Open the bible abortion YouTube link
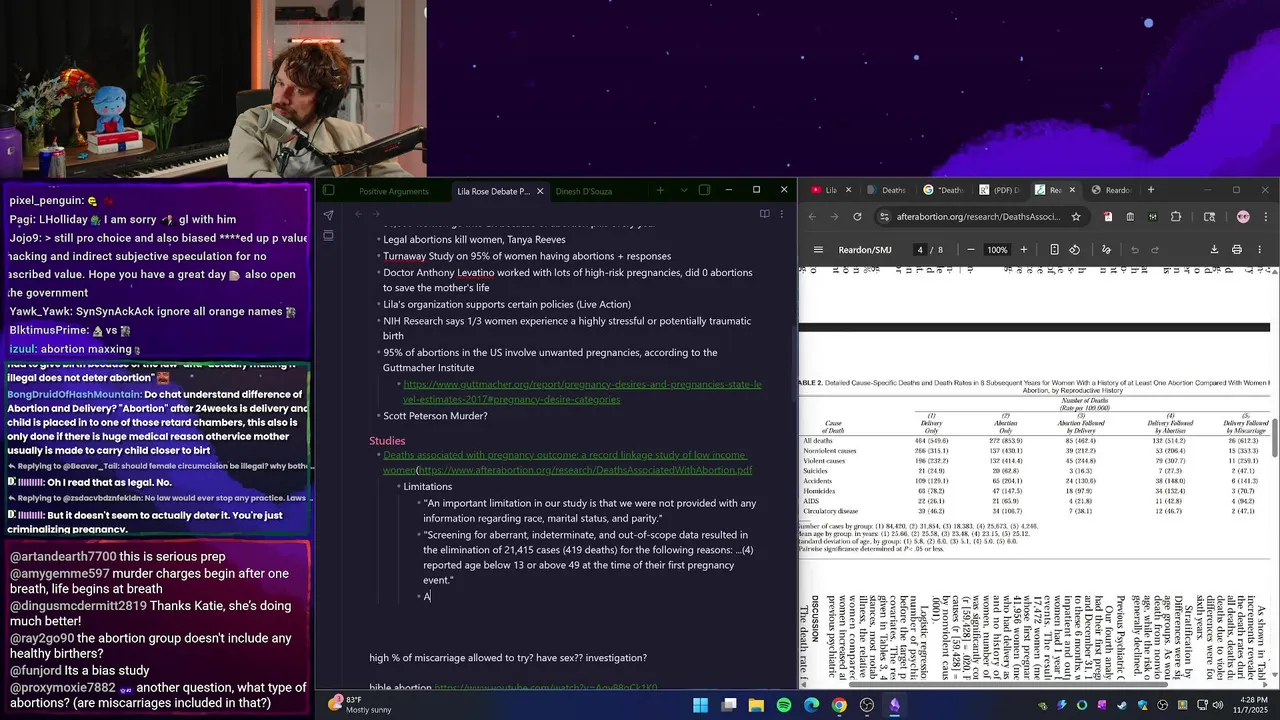 click(545, 688)
